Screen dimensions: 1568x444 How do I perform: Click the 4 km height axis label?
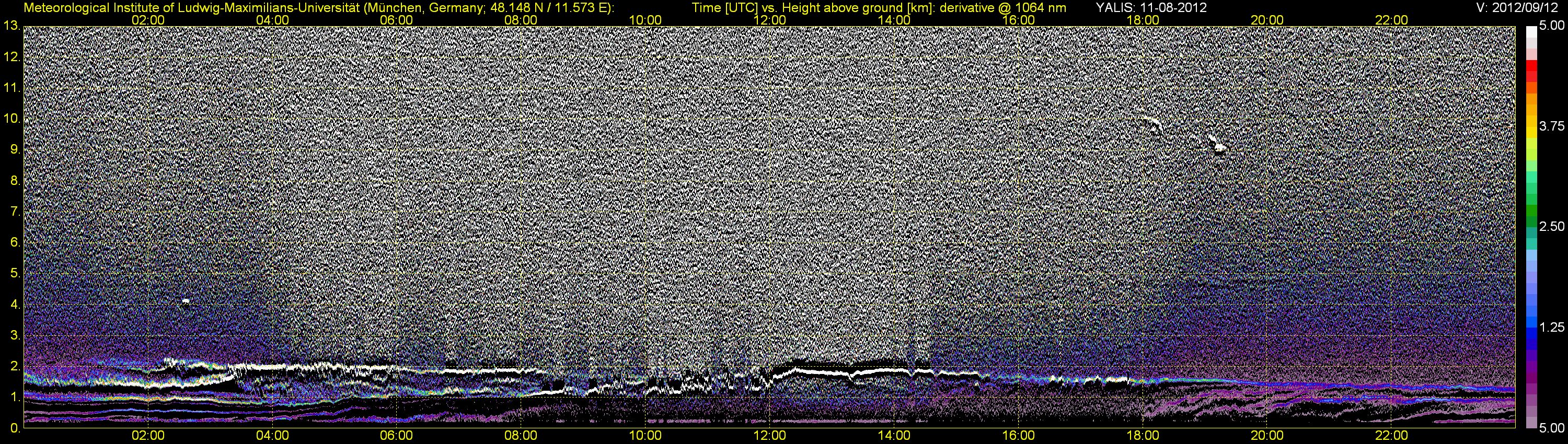[x=15, y=304]
